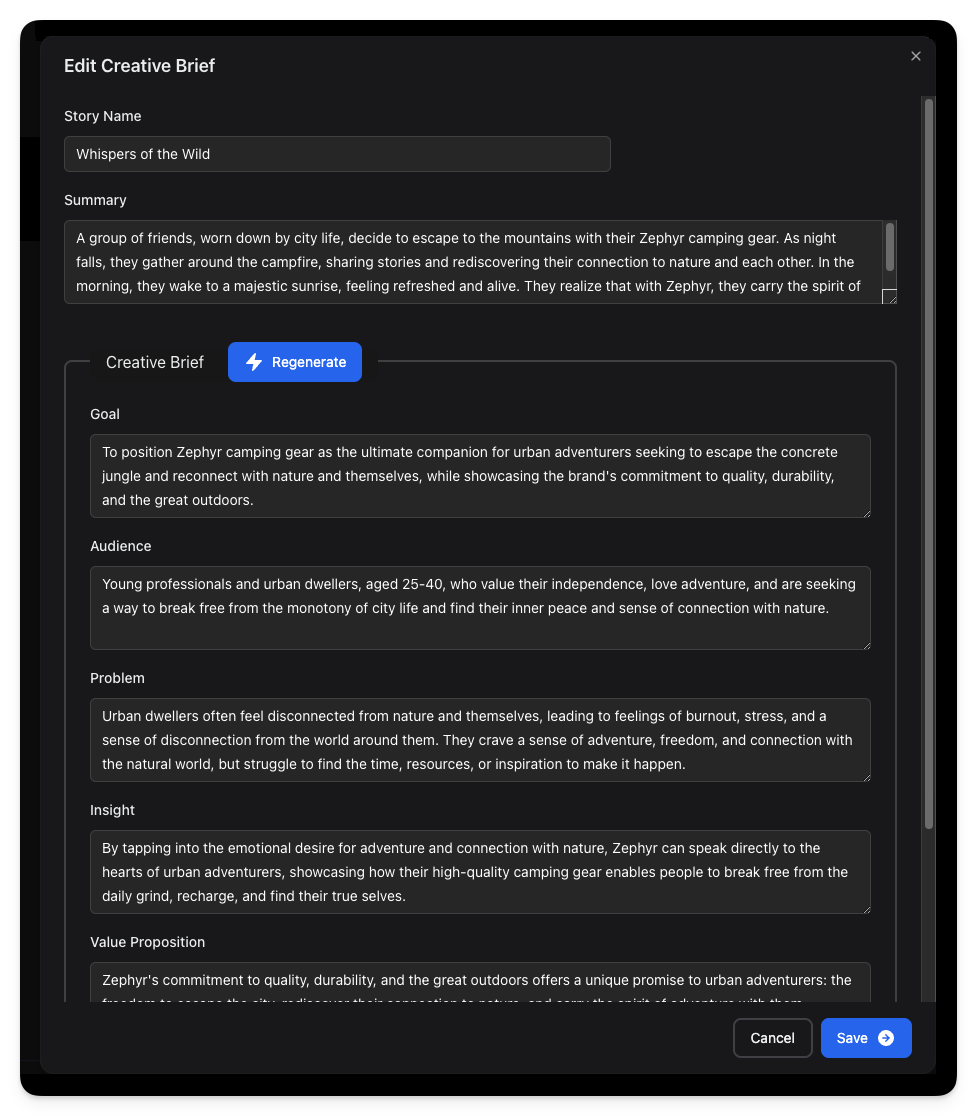The image size is (977, 1116).
Task: Click the Cancel button
Action: (x=772, y=1038)
